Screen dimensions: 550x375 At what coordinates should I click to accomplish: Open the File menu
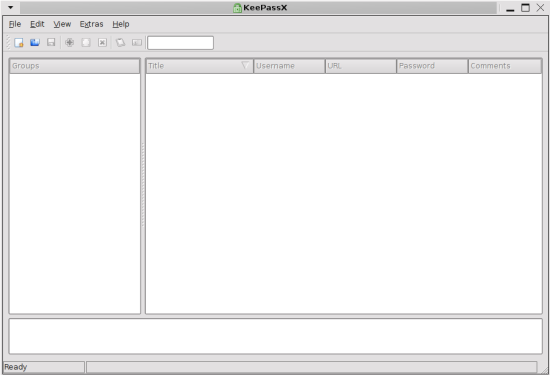pyautogui.click(x=15, y=24)
